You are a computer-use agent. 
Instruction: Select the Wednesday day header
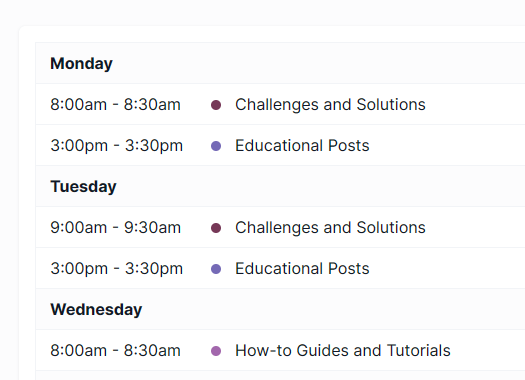pos(96,309)
